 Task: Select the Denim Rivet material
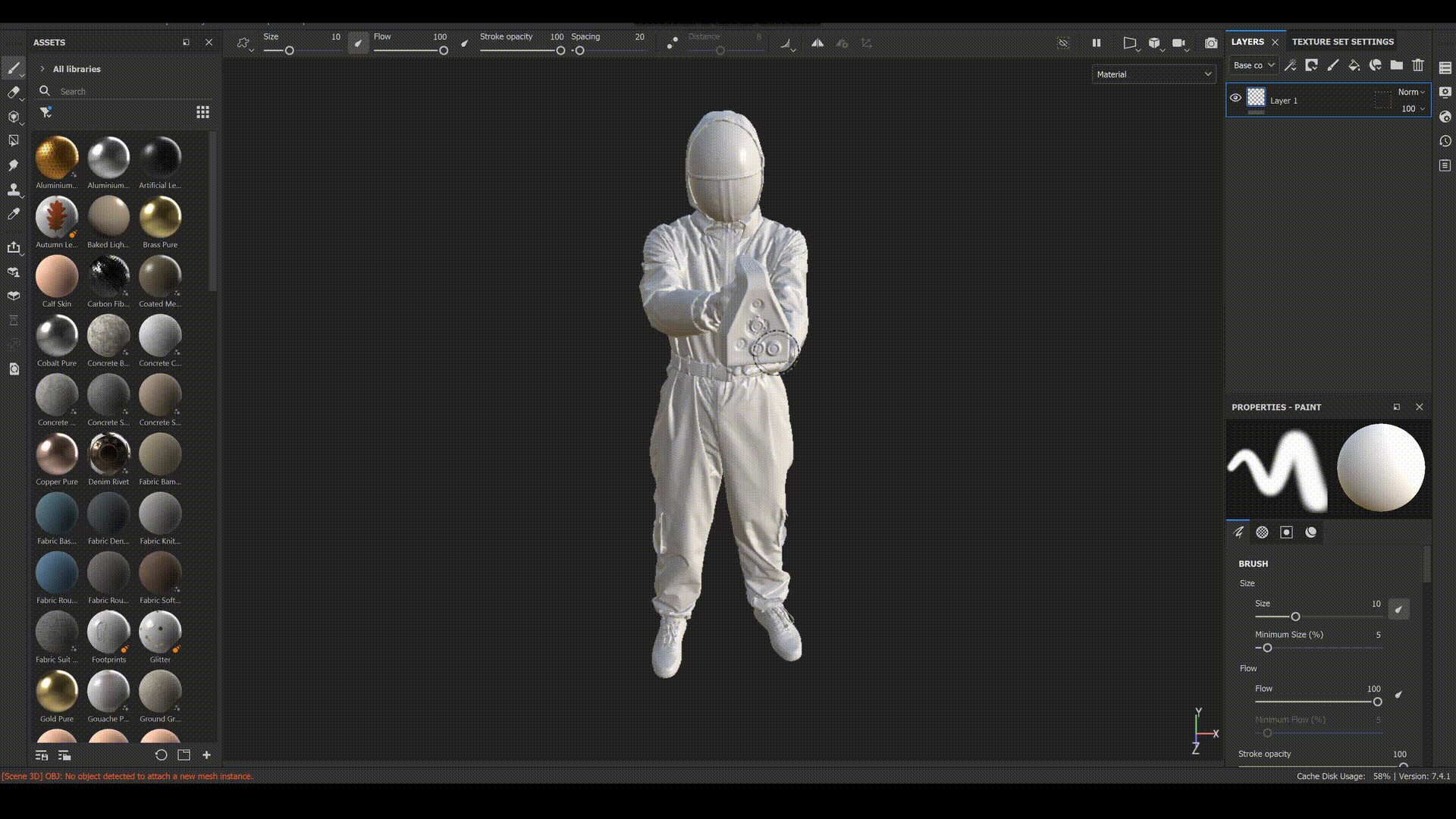108,459
